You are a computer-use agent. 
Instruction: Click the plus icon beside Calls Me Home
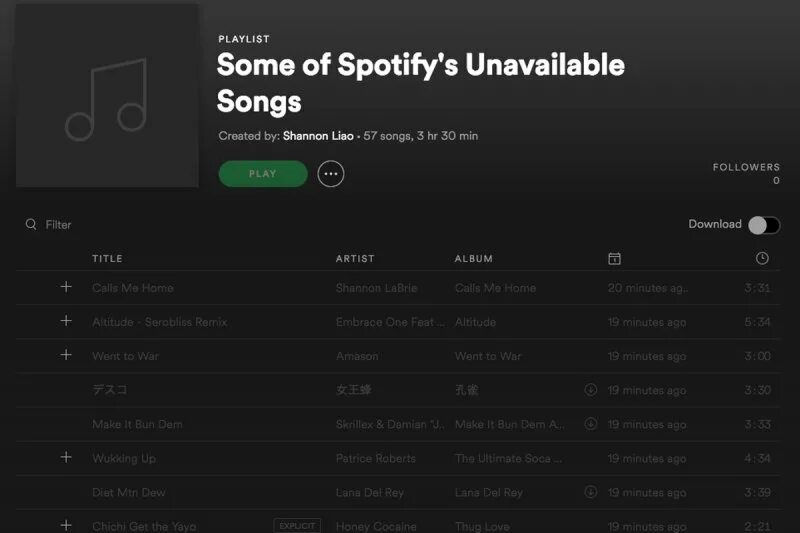66,287
